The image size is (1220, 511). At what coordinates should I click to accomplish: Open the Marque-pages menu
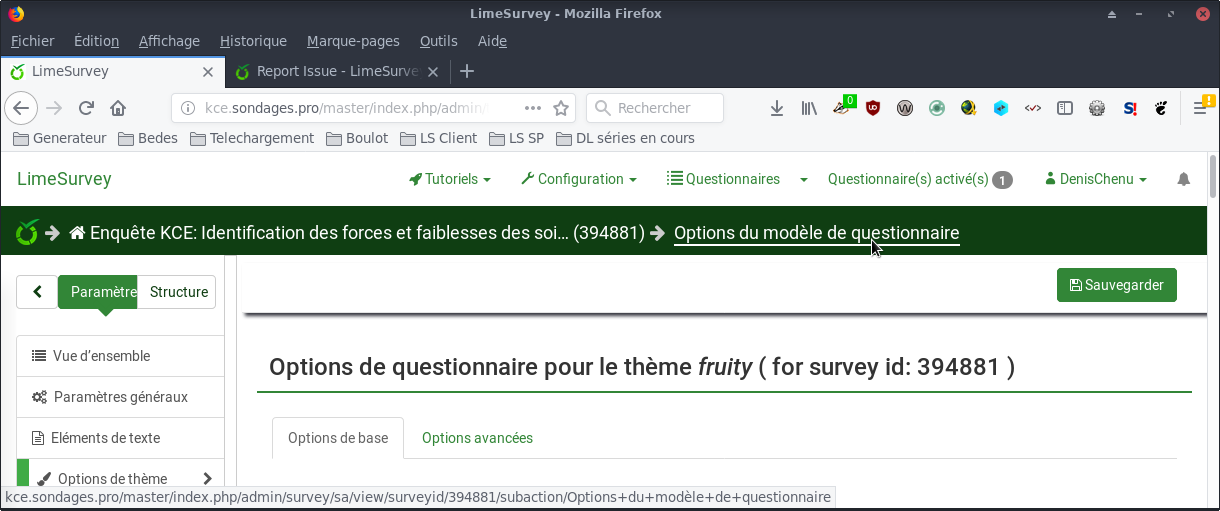(x=353, y=41)
